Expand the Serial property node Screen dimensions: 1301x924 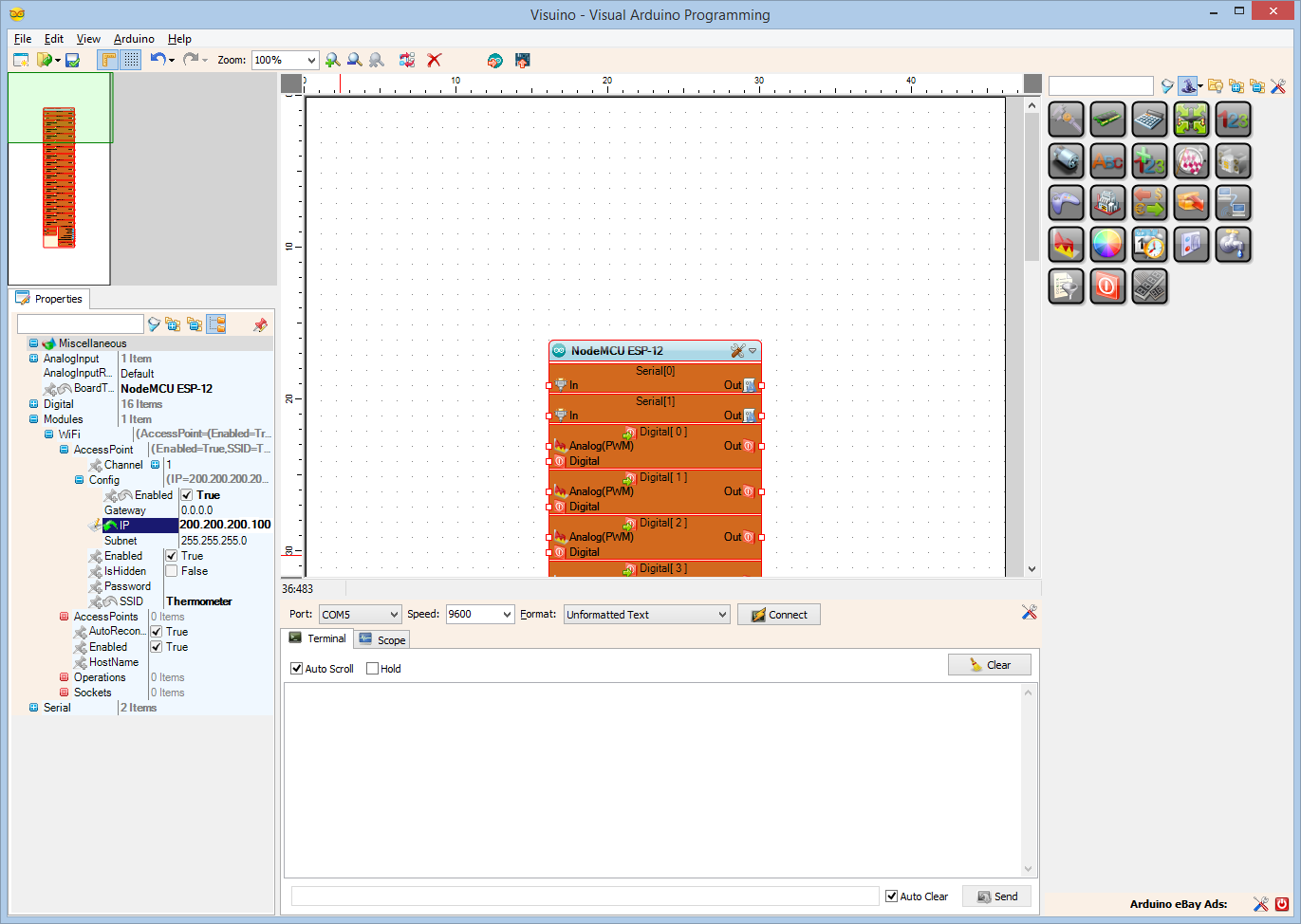(x=34, y=708)
